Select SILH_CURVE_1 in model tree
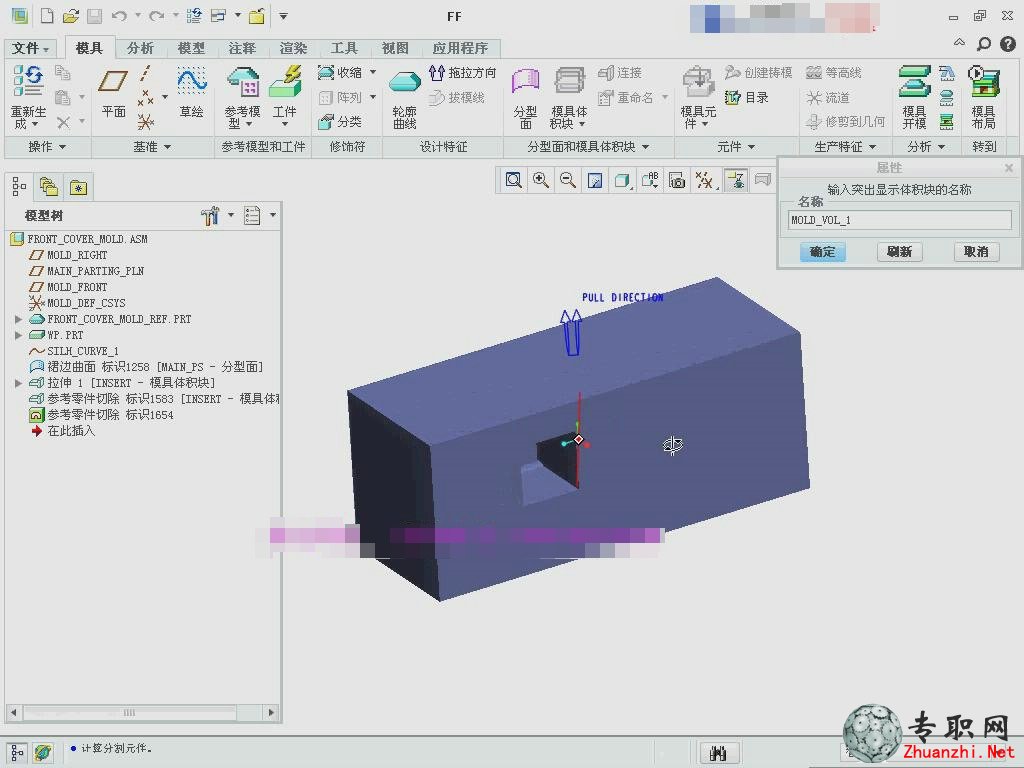 coord(82,351)
